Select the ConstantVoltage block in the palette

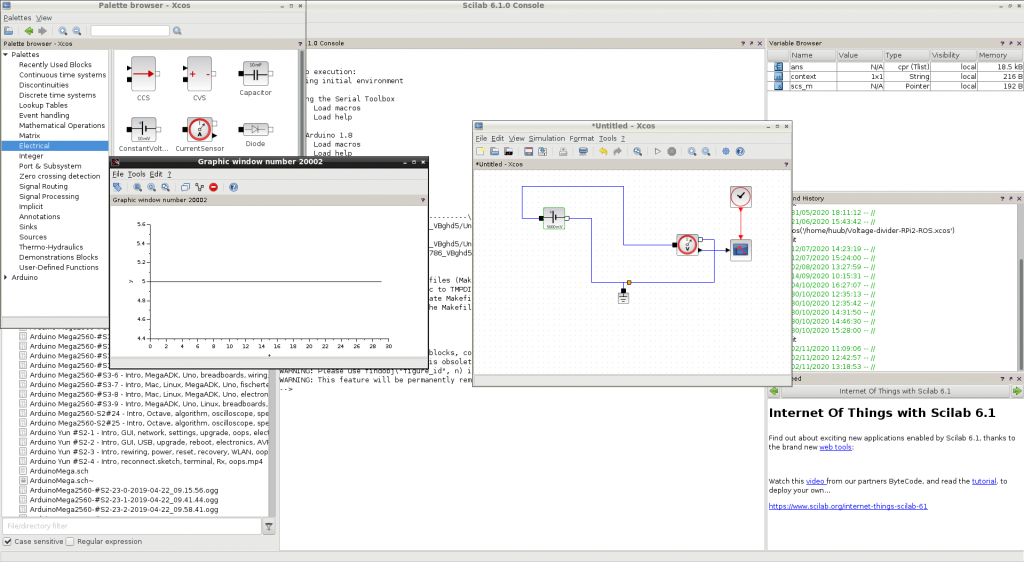pos(143,134)
